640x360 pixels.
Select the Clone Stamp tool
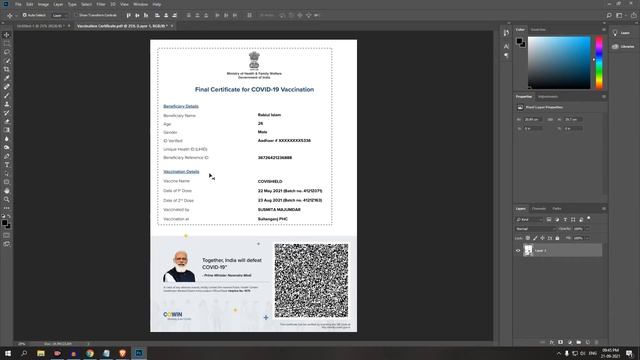(7, 104)
